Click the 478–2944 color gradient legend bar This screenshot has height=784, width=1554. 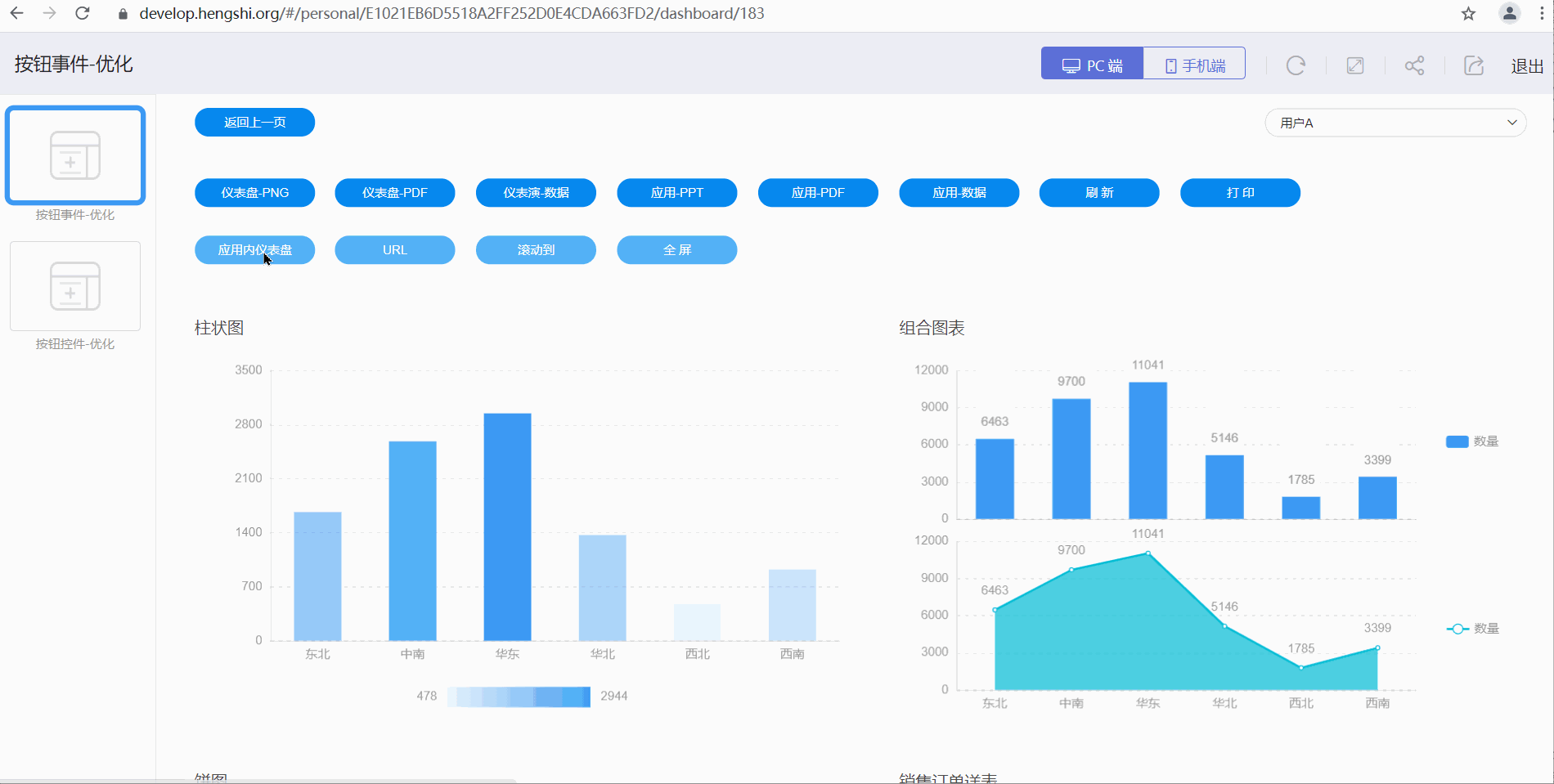tap(519, 697)
